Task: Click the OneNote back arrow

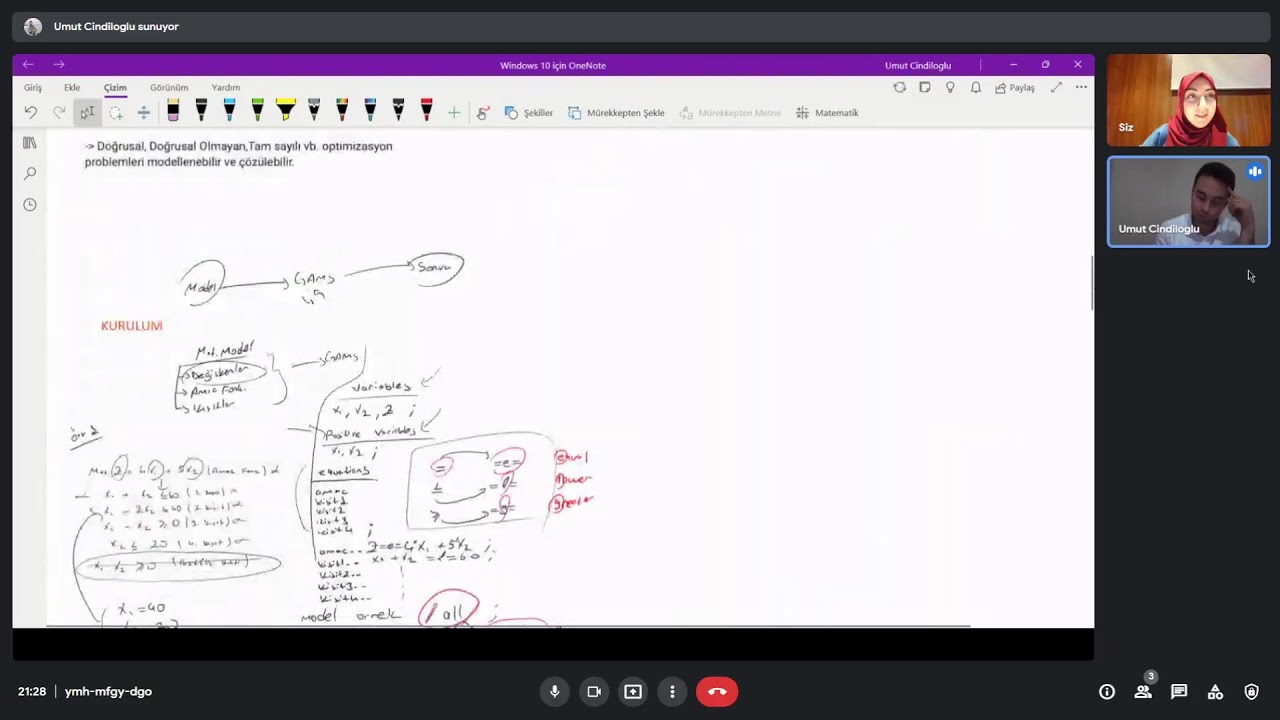Action: [28, 65]
